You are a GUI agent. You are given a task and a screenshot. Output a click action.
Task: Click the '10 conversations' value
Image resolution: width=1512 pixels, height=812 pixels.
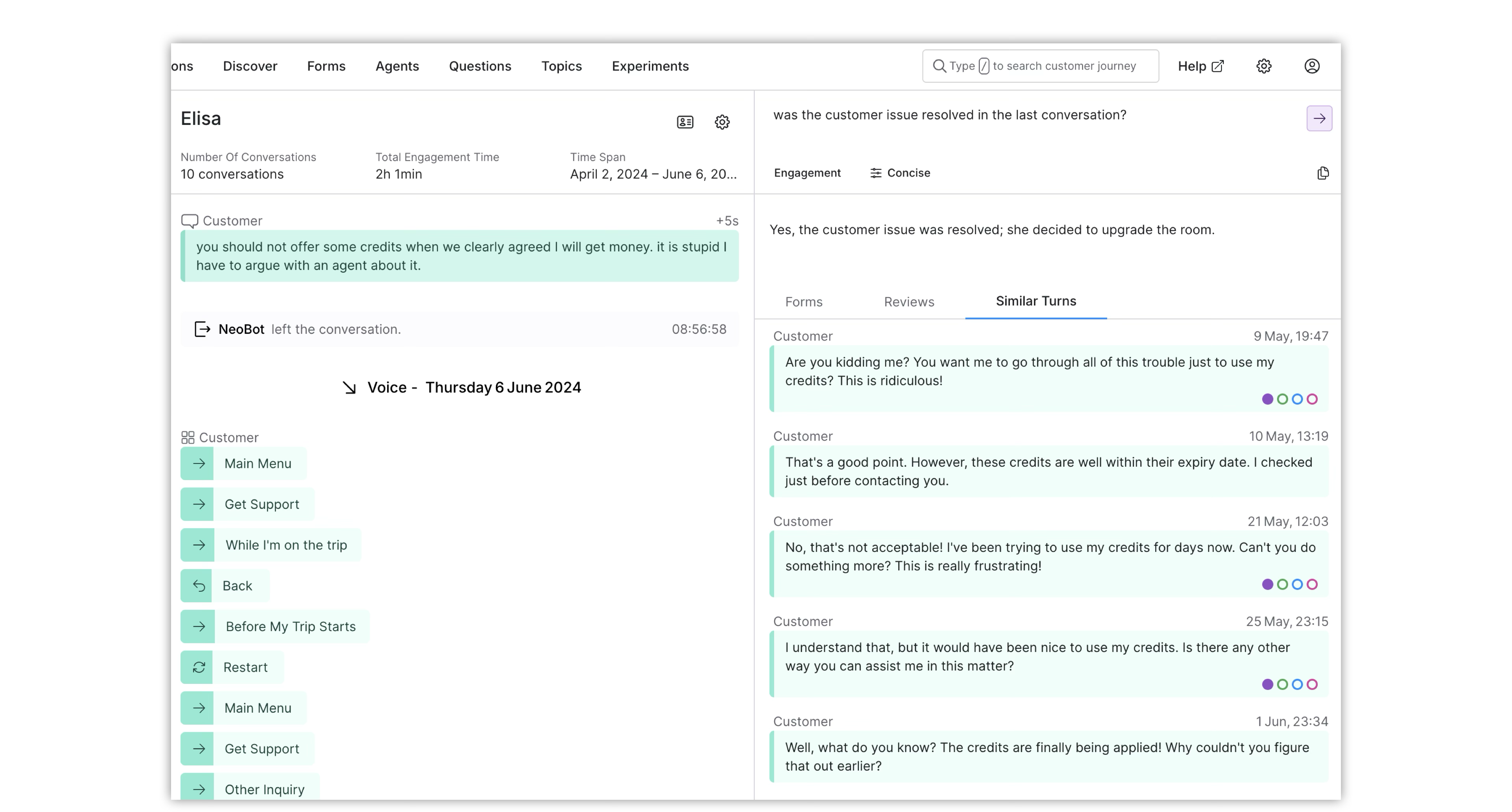(x=232, y=174)
